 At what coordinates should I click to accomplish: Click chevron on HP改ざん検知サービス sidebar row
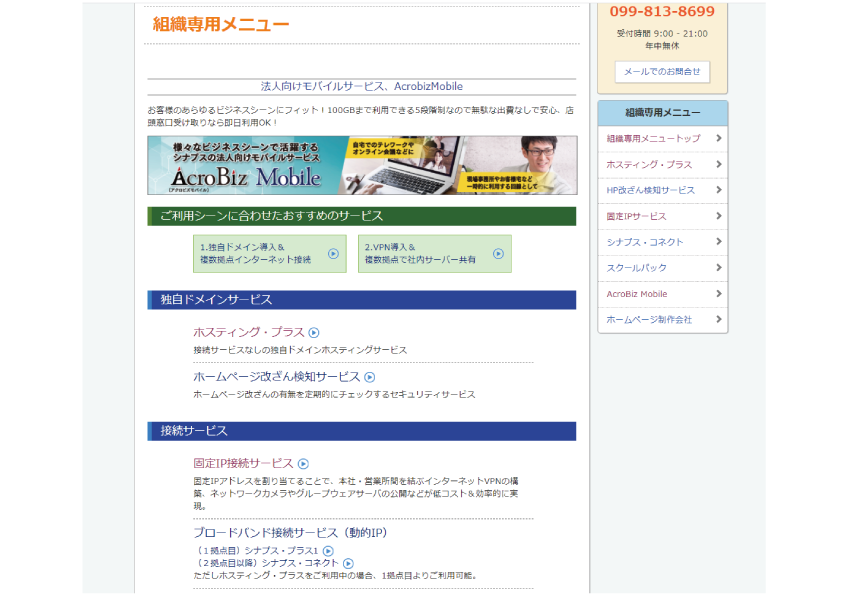coord(718,190)
